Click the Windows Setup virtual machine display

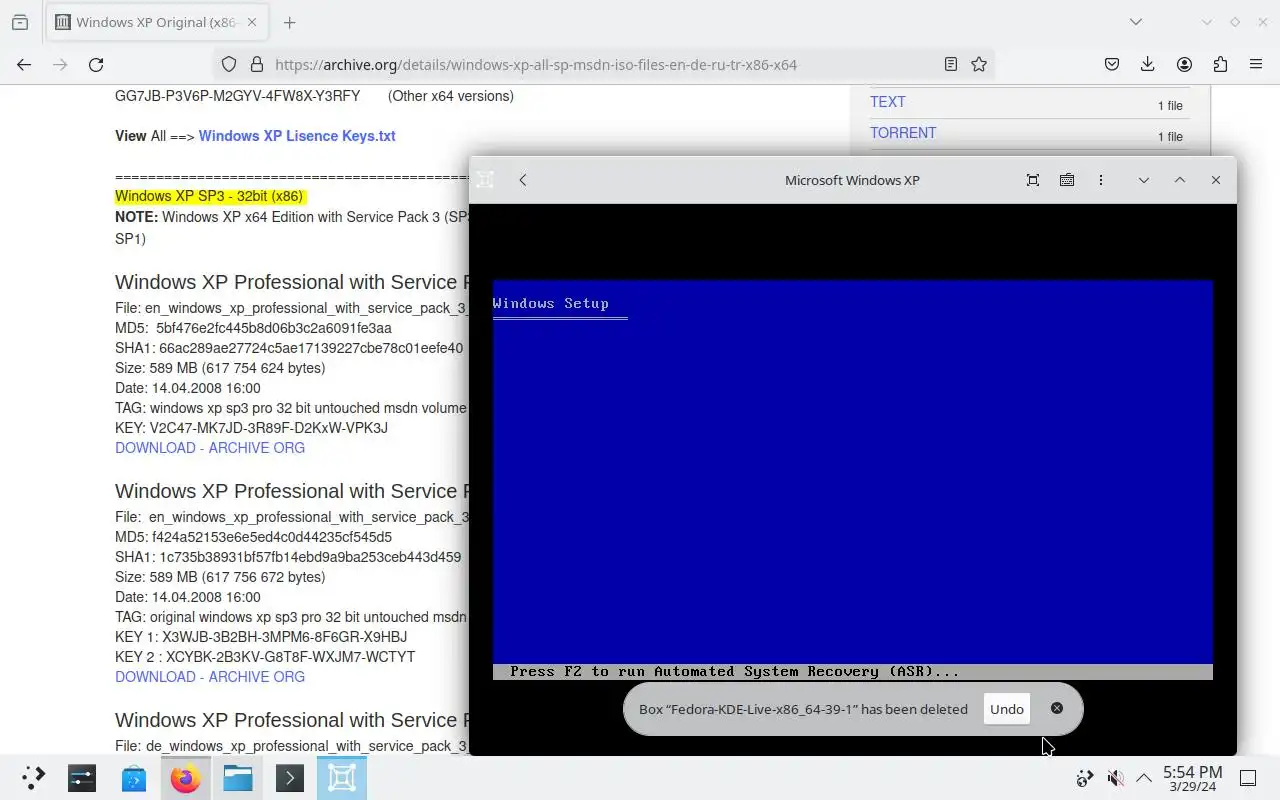[x=853, y=480]
